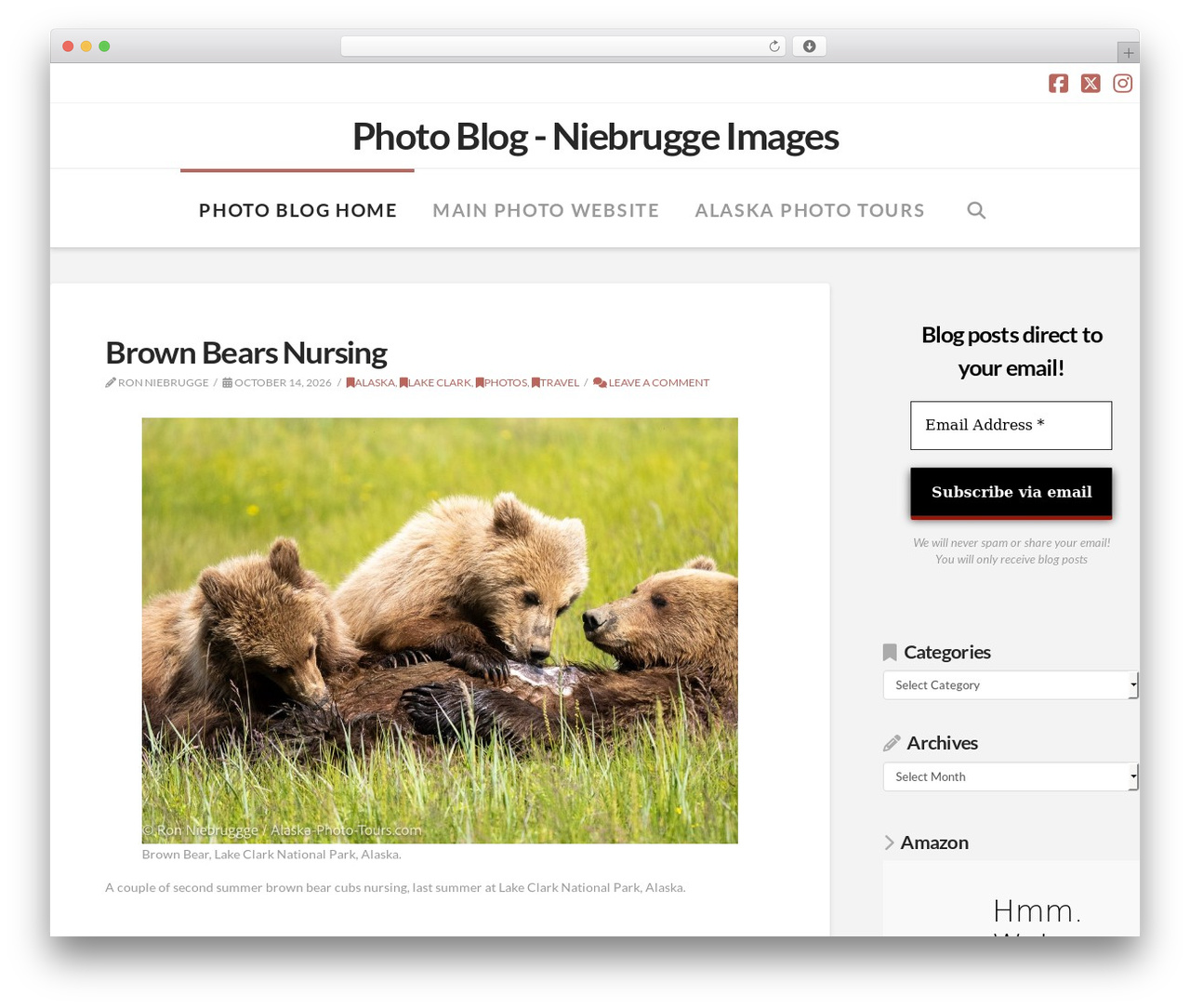The image size is (1190, 1008).
Task: Click the 'We will never spam' notice text
Action: (1011, 550)
